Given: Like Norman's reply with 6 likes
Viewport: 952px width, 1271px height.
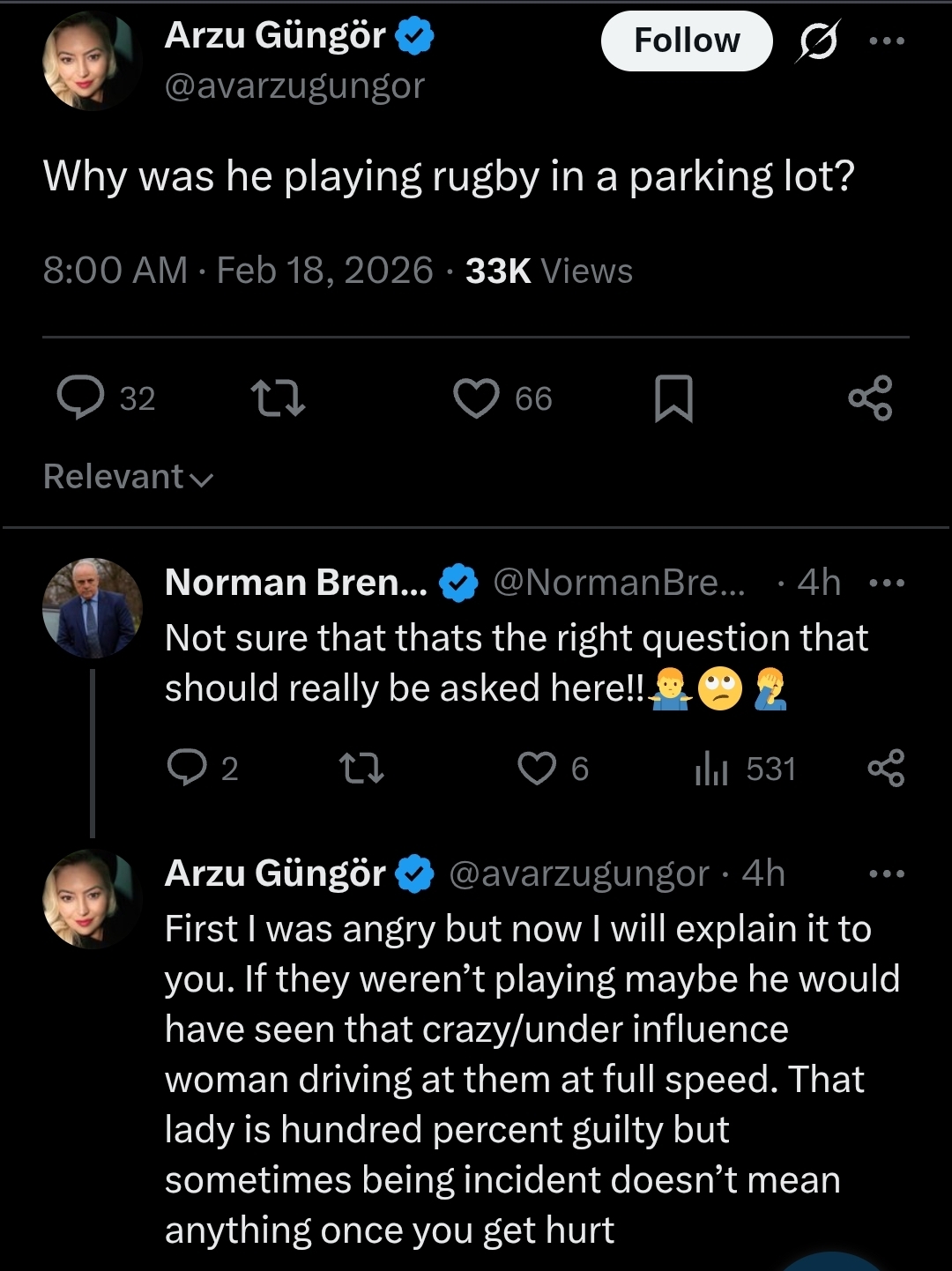Looking at the screenshot, I should (x=537, y=768).
